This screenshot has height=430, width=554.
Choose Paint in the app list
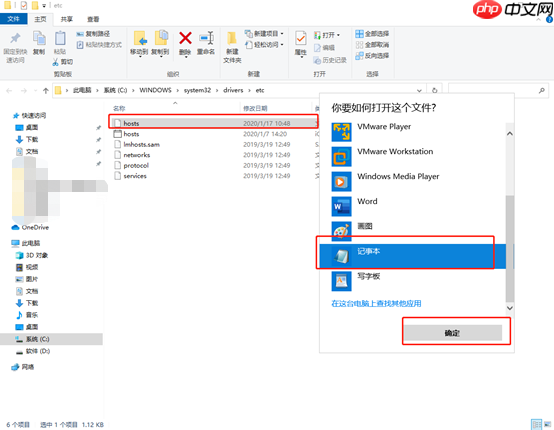pos(413,231)
